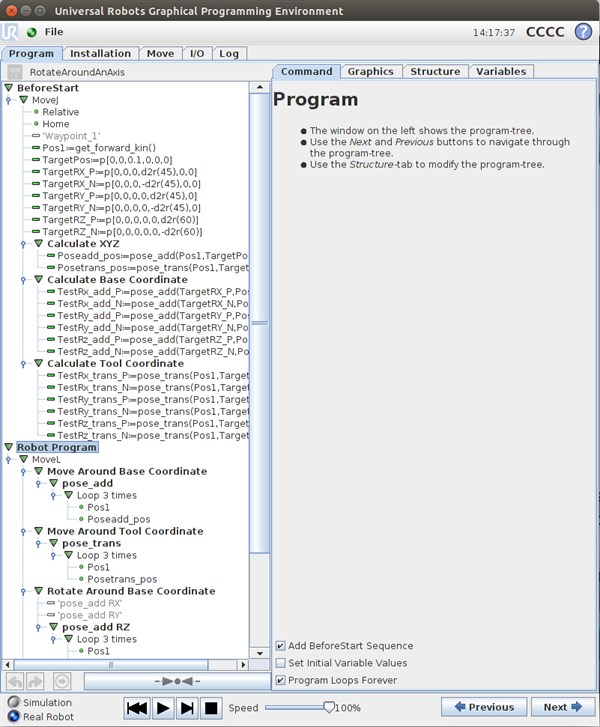600x727 pixels.
Task: Switch to the Move tab
Action: (160, 54)
